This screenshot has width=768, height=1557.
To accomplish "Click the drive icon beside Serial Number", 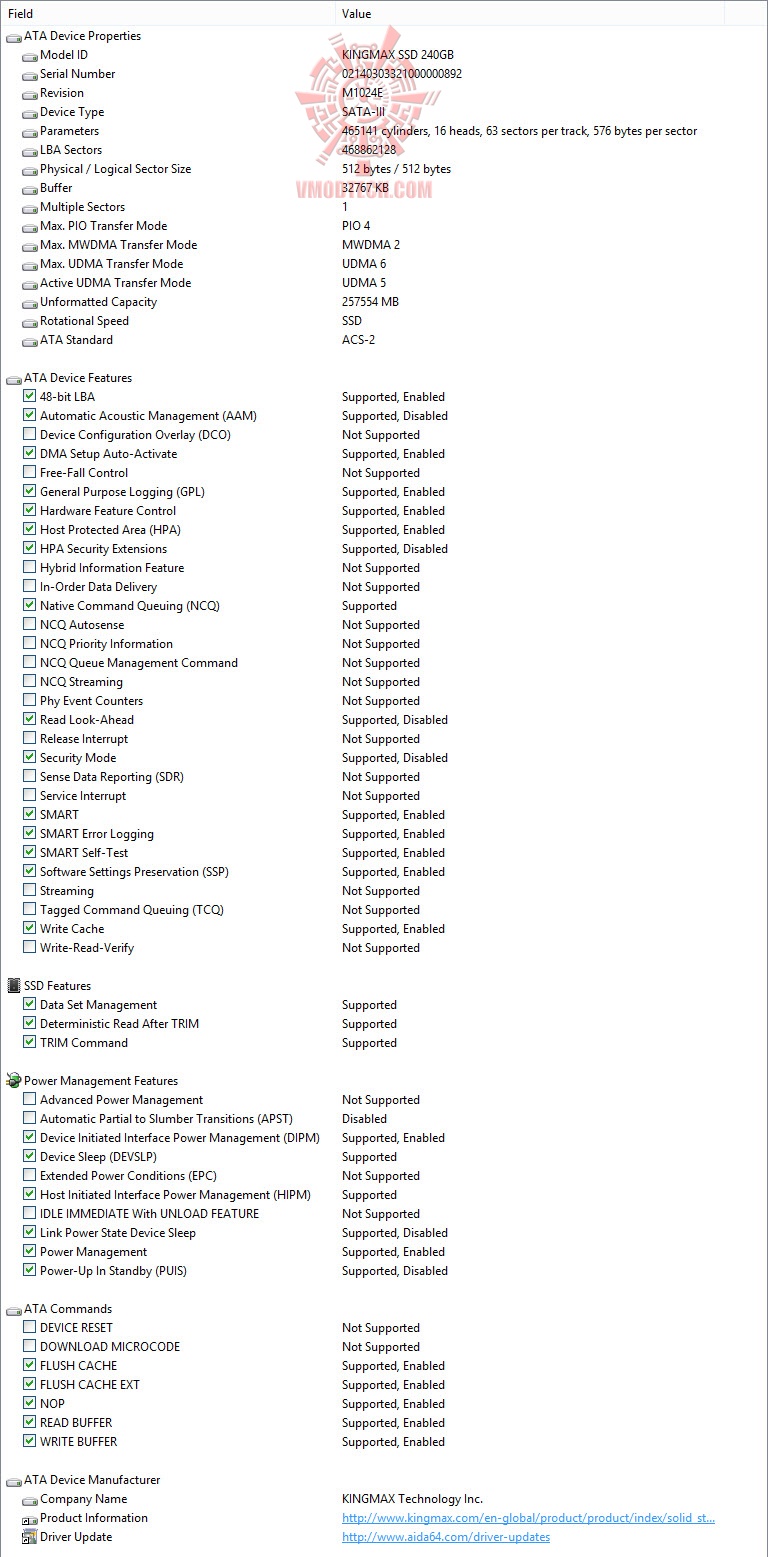I will [x=29, y=75].
